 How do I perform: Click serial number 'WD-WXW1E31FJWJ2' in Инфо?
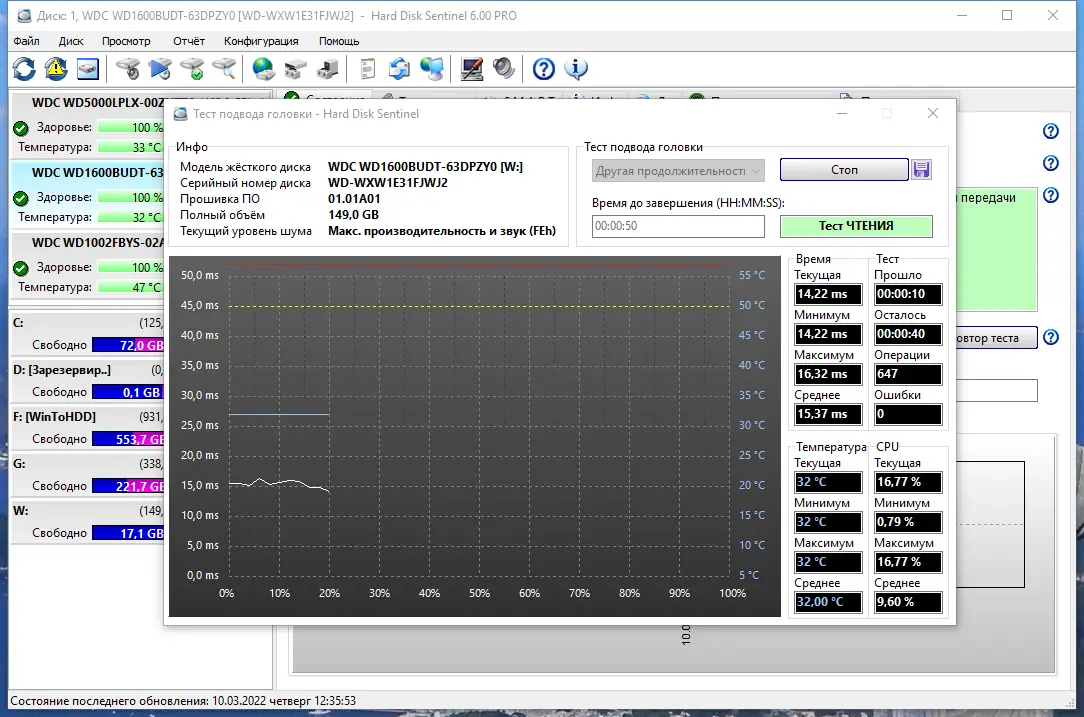click(x=388, y=183)
